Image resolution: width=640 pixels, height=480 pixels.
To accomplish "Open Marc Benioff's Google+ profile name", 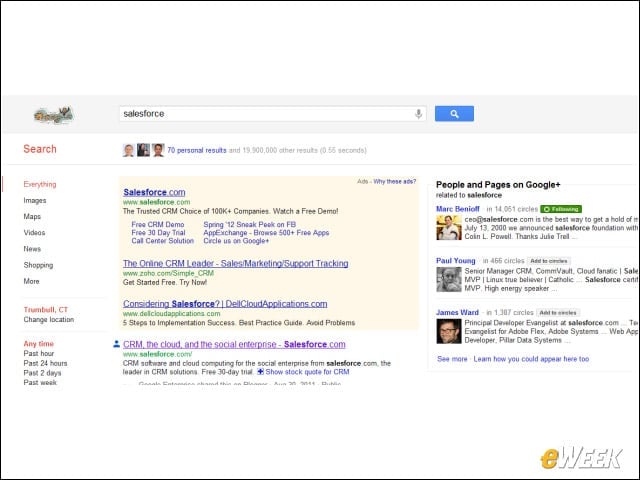I will click(x=458, y=209).
